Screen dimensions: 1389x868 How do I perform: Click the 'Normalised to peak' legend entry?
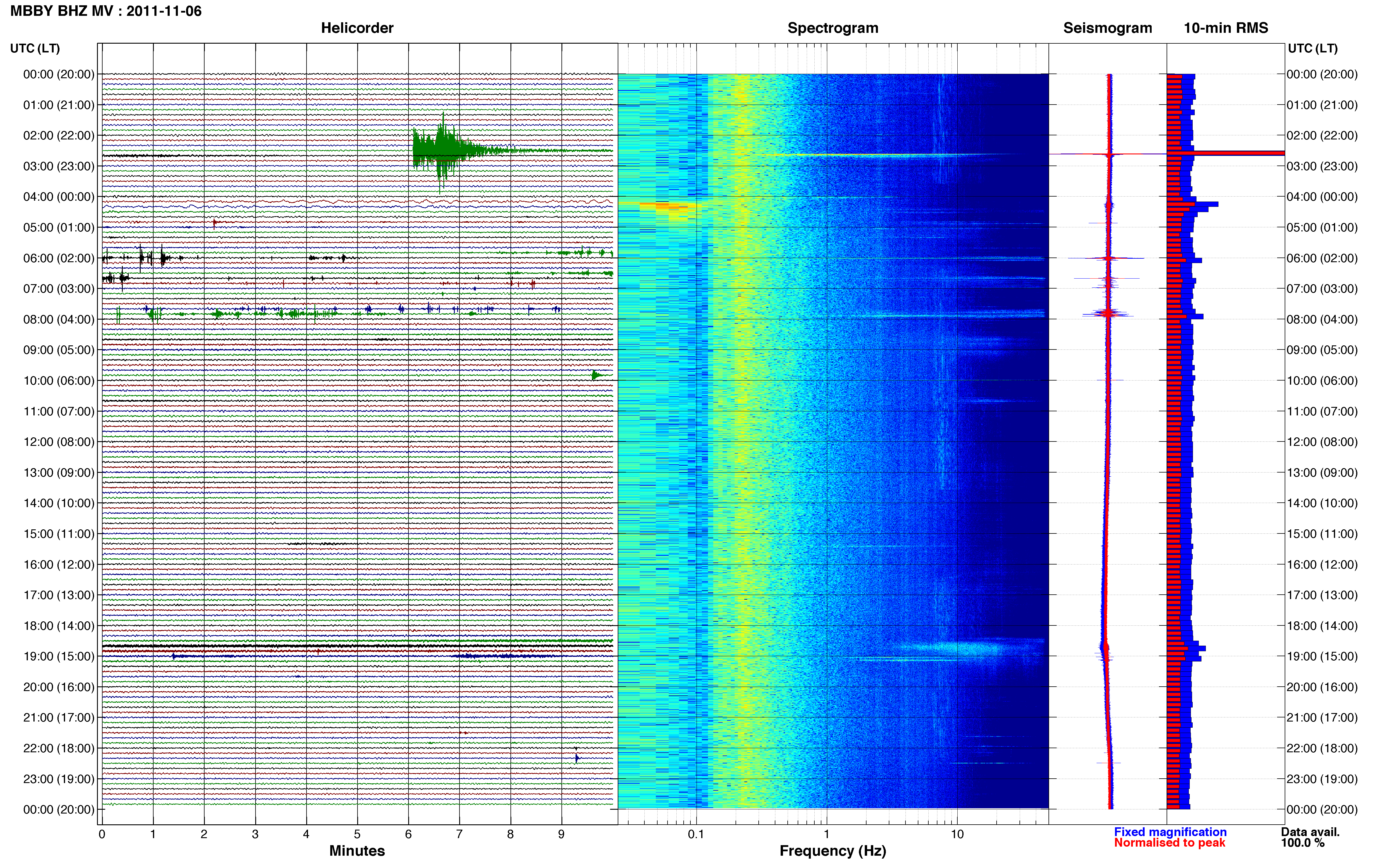click(1170, 843)
